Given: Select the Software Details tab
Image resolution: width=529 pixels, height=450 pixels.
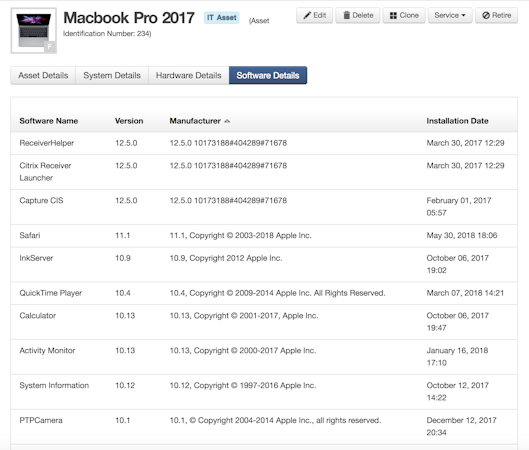Looking at the screenshot, I should click(x=268, y=75).
